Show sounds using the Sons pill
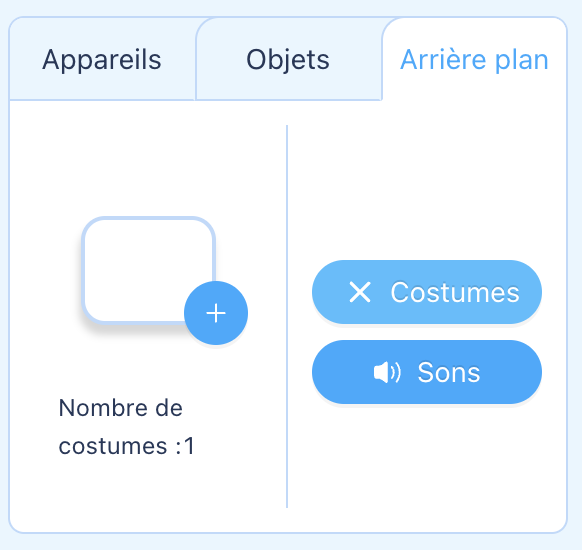582x550 pixels. 427,372
